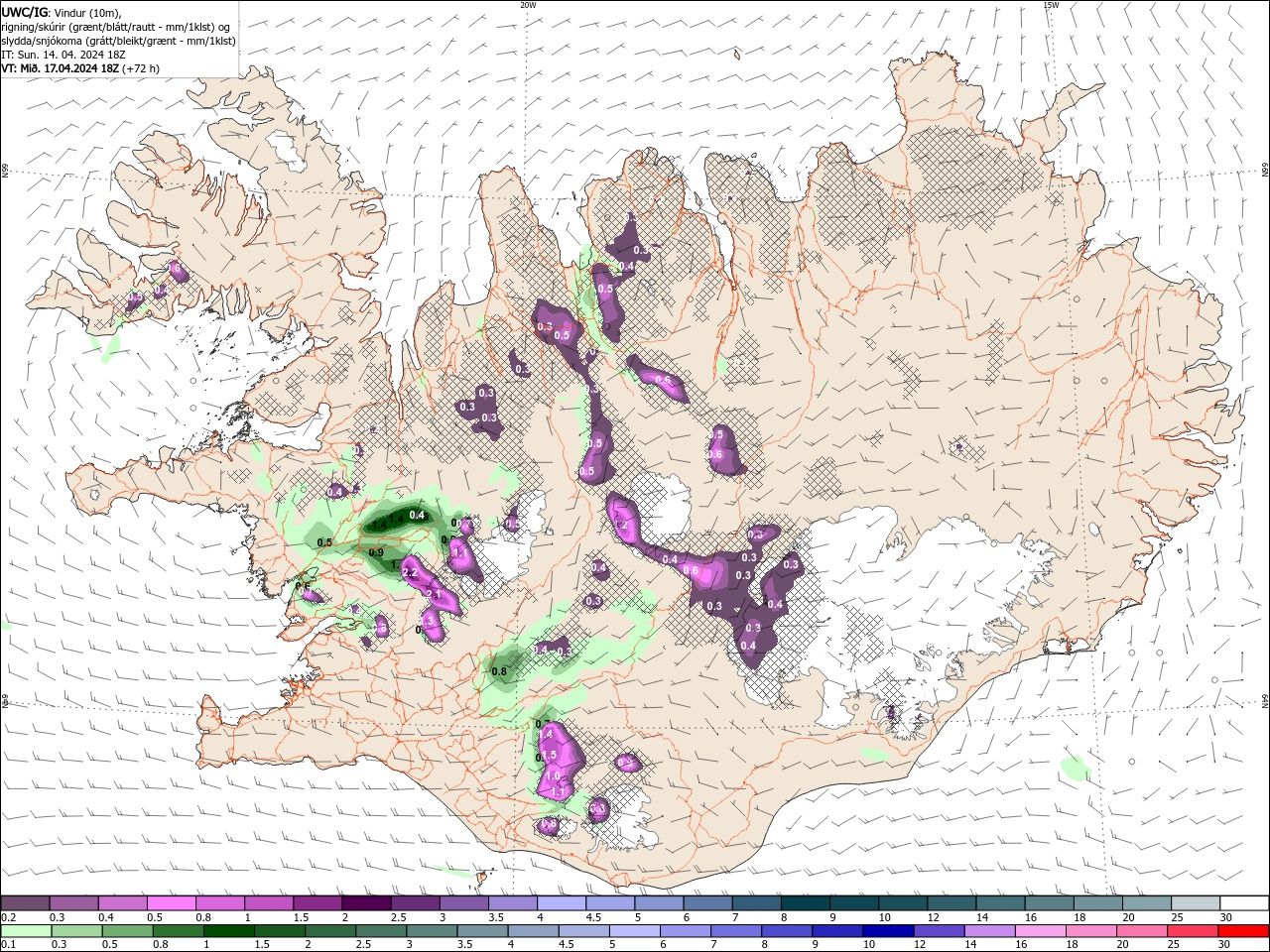Pick the bright red 30 rain legend swatch
1270x952 pixels.
click(x=1243, y=931)
